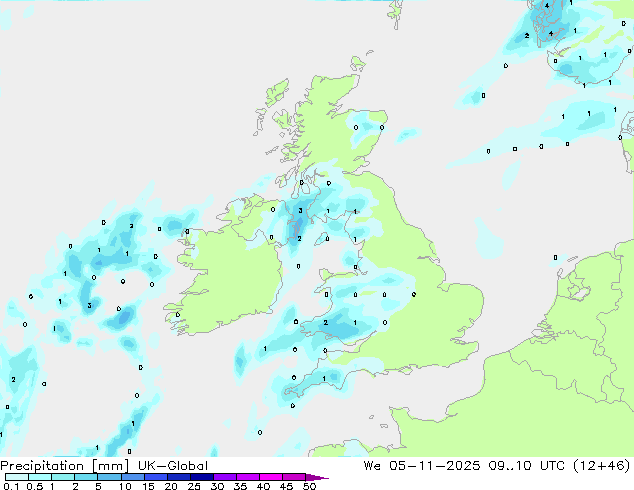This screenshot has height=490, width=634.
Task: Click the '2' value over South Wales
Action: (325, 323)
